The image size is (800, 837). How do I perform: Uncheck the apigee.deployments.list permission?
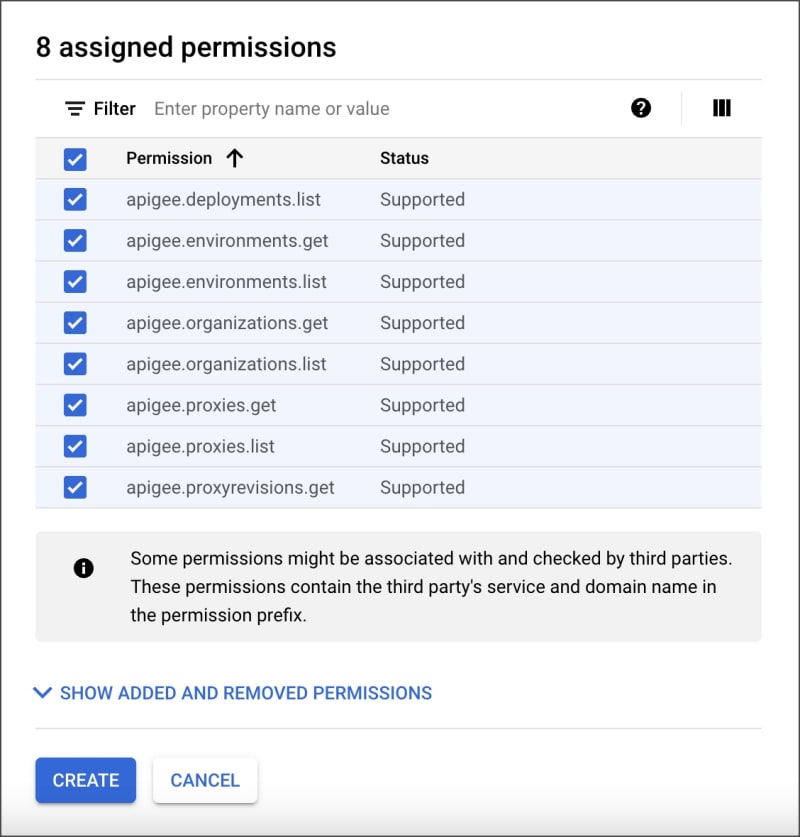[x=75, y=200]
